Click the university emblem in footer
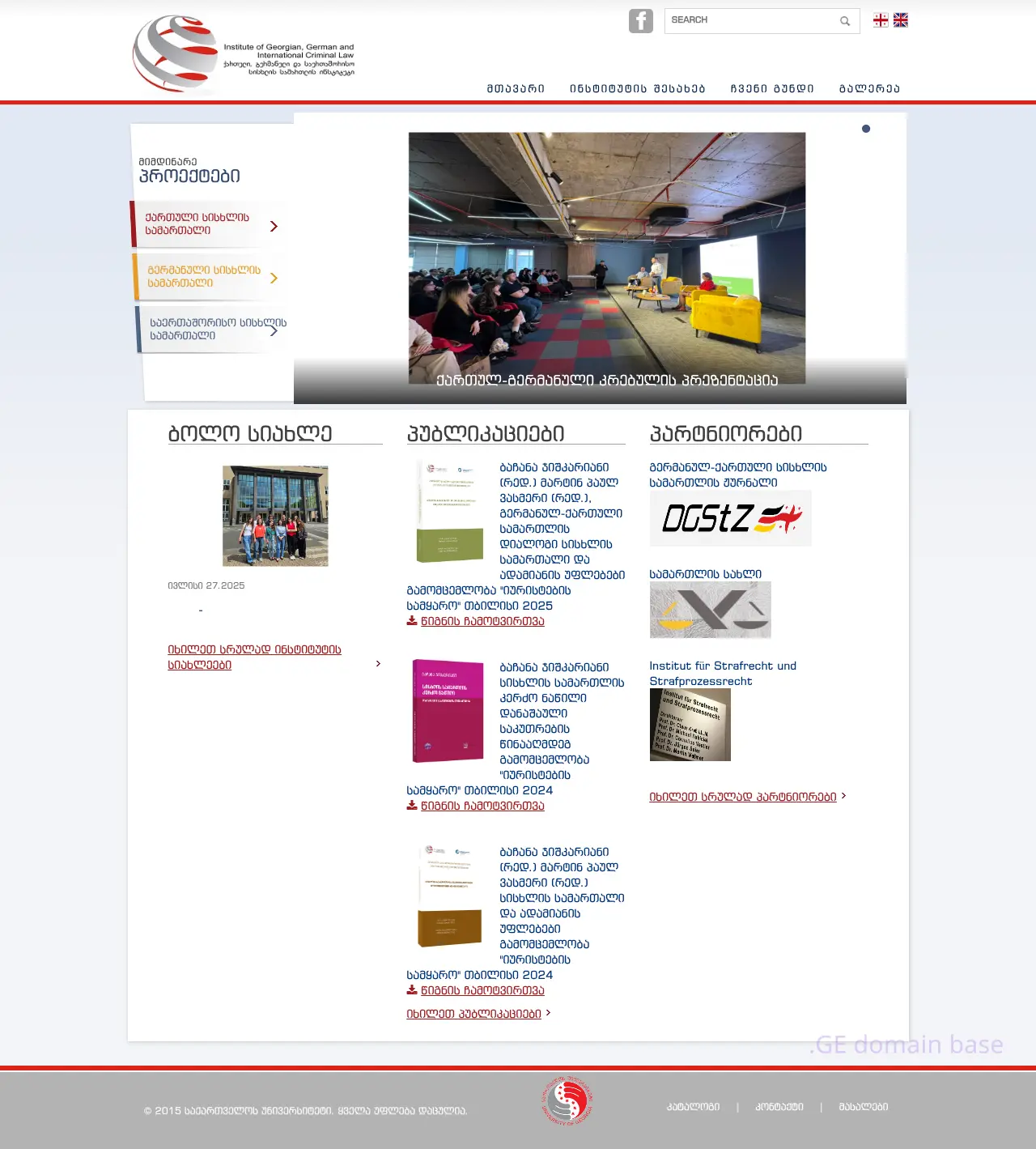1036x1149 pixels. (567, 1100)
